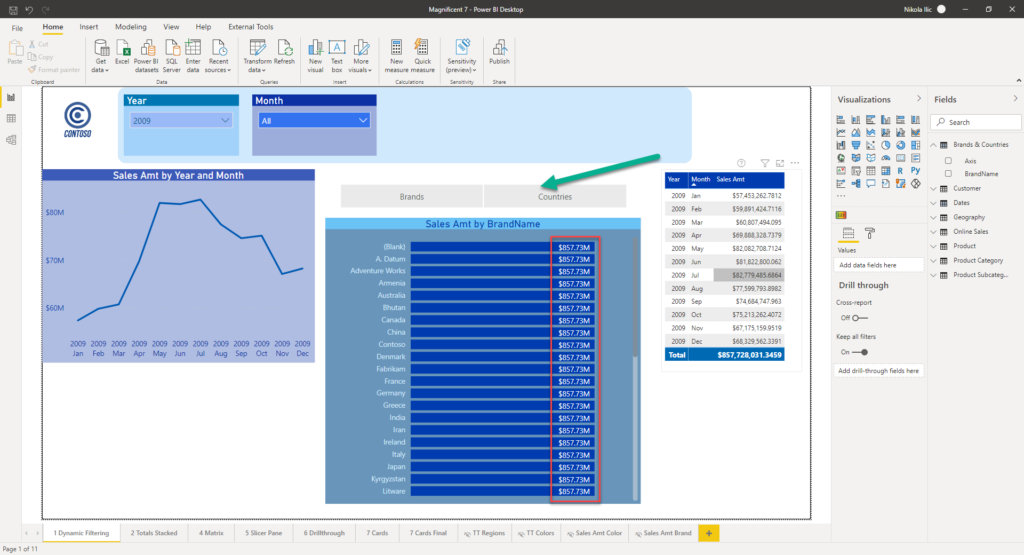The image size is (1024, 555).
Task: Click the Enter data icon
Action: [193, 56]
